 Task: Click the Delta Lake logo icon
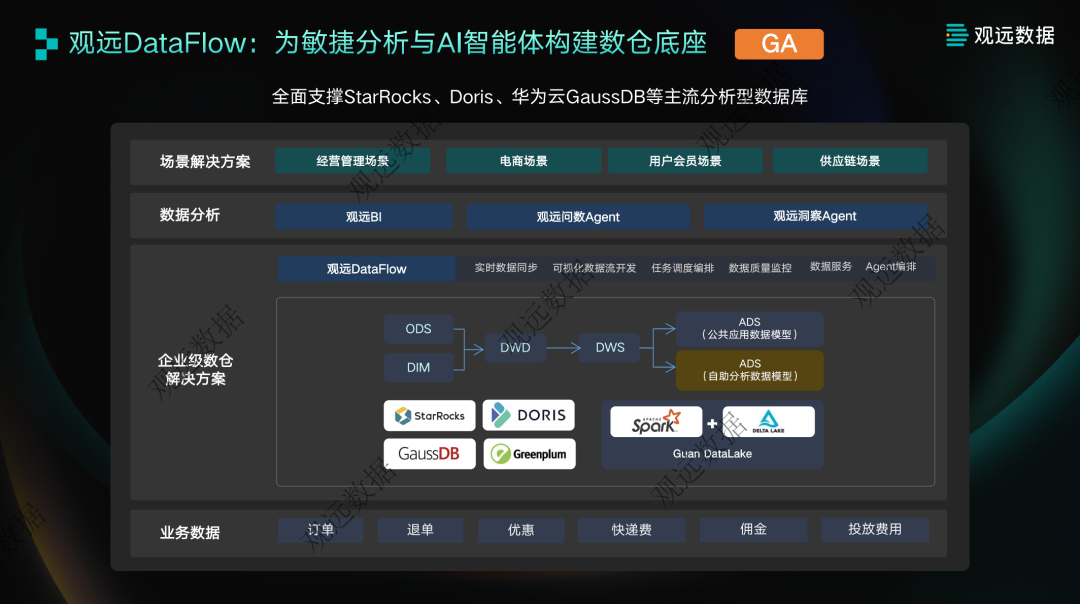[769, 421]
